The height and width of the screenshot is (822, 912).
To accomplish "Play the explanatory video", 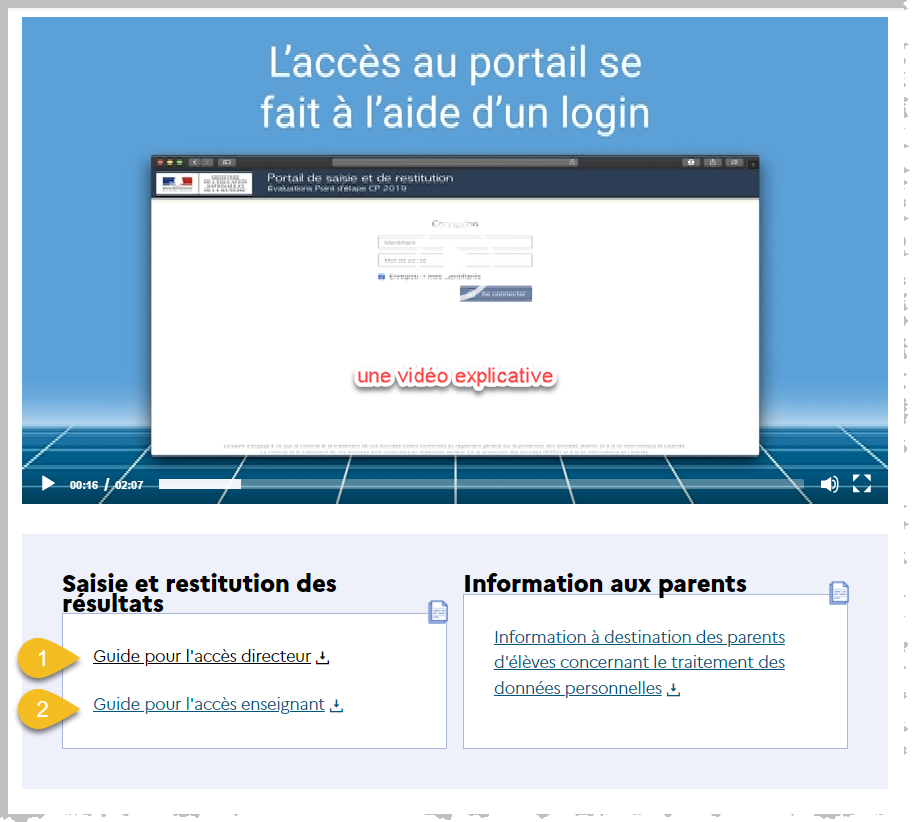I will 48,484.
